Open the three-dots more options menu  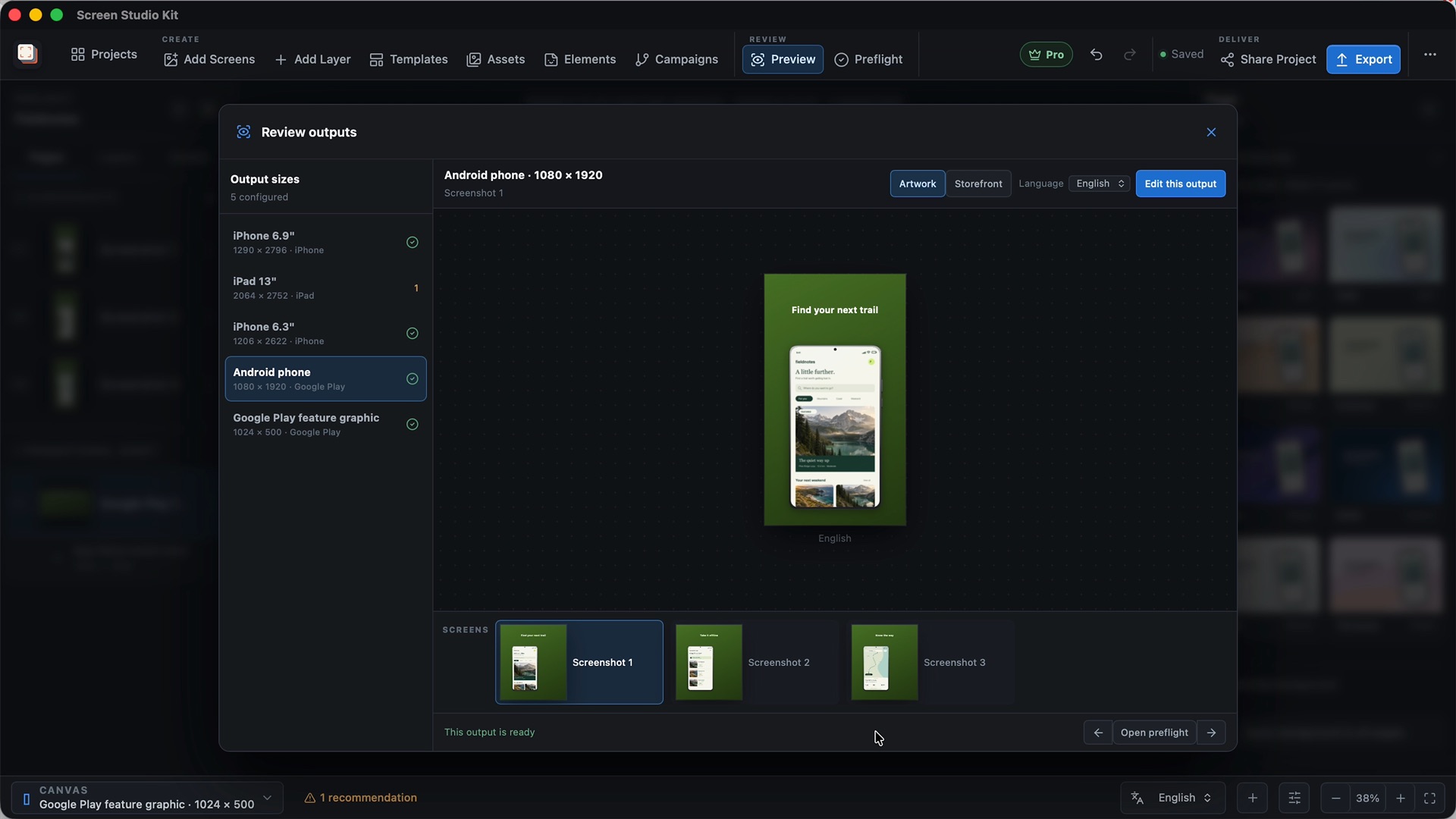(1429, 55)
